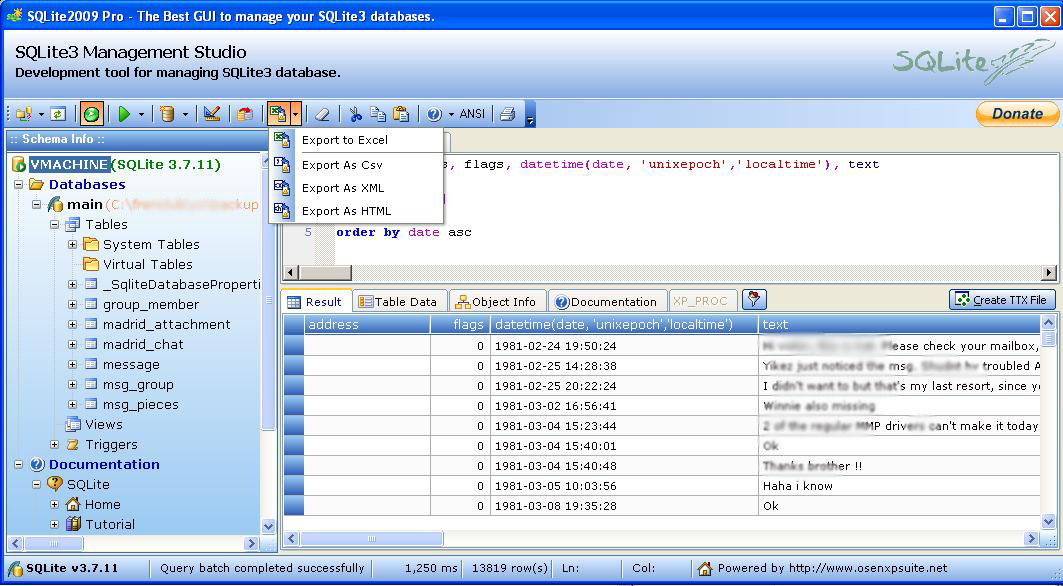Collapse the Documentation tree node

tap(18, 465)
